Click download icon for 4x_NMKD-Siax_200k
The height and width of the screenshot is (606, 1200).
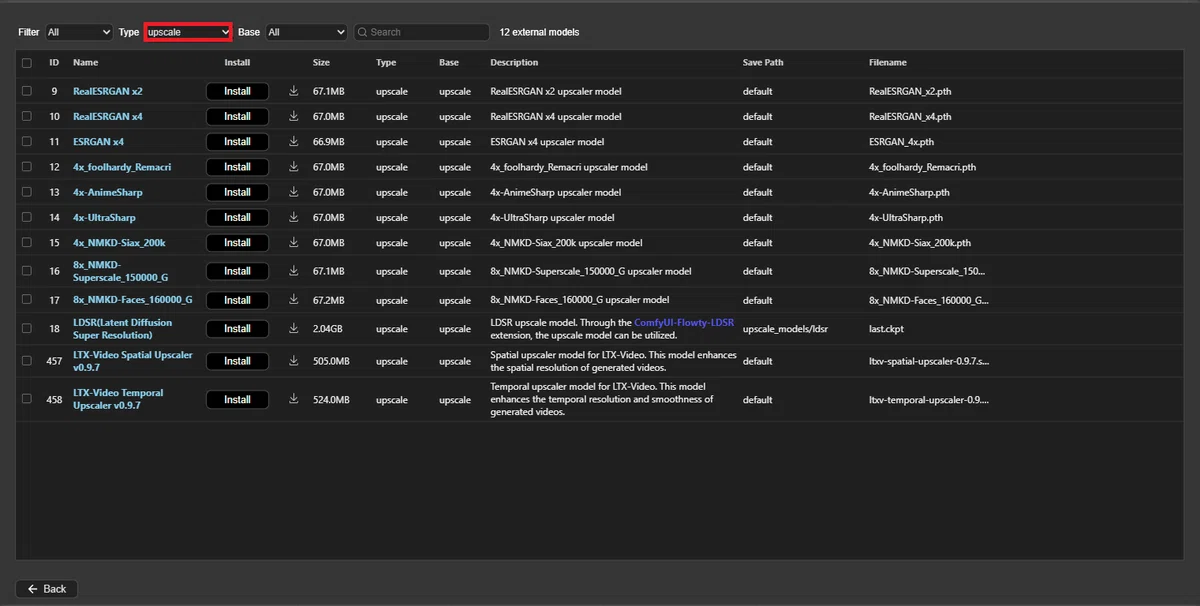pos(294,242)
